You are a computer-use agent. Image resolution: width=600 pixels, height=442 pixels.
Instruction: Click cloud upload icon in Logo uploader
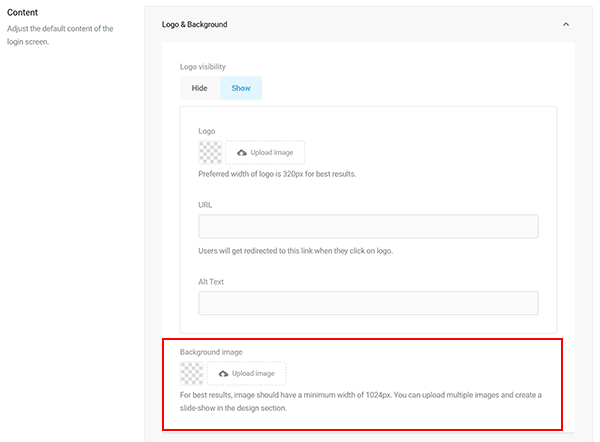[x=242, y=152]
